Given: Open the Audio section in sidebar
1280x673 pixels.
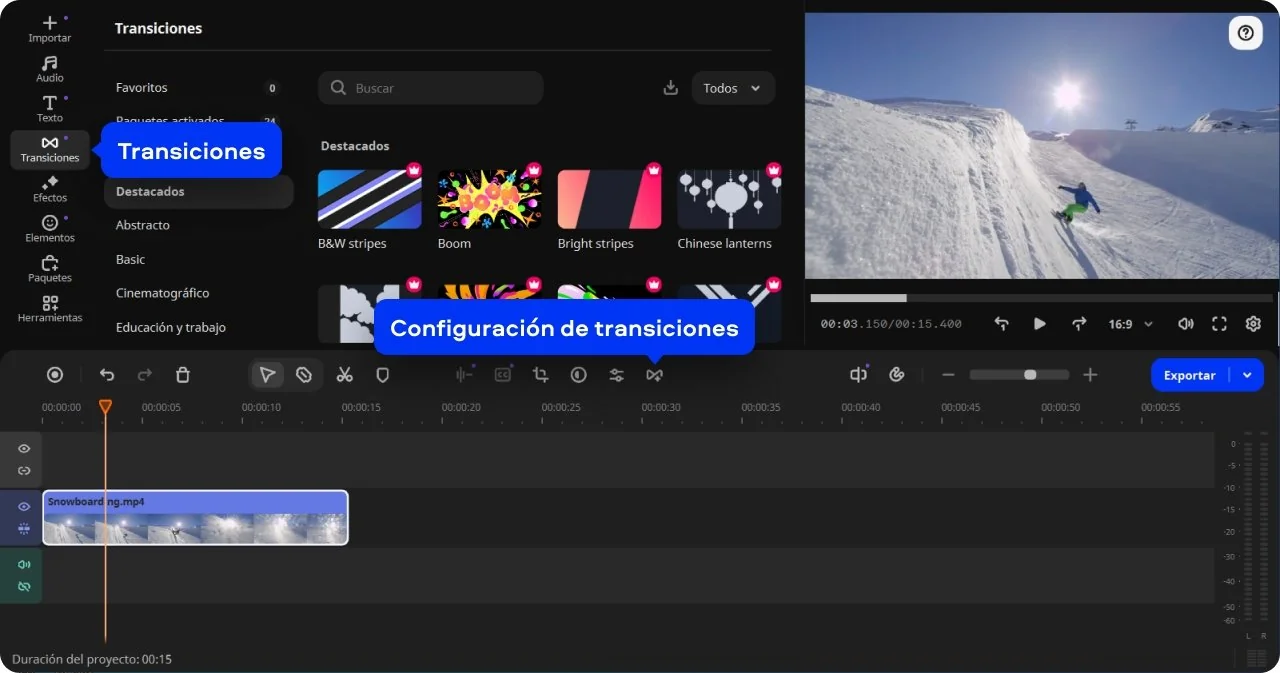Looking at the screenshot, I should pyautogui.click(x=49, y=69).
